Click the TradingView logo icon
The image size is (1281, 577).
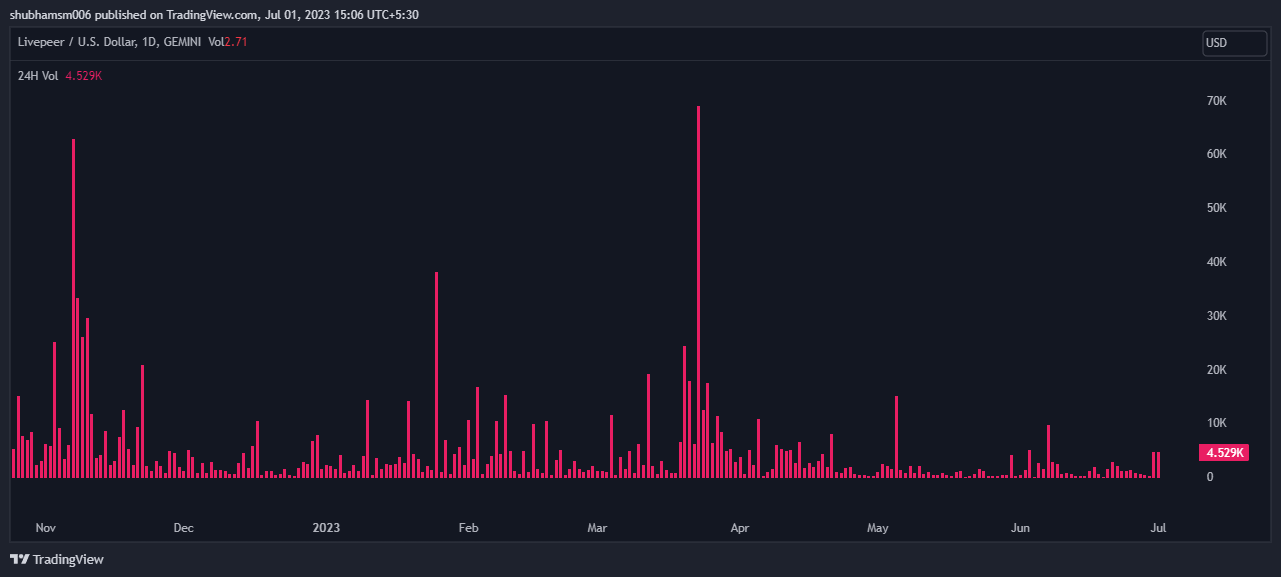(19, 560)
